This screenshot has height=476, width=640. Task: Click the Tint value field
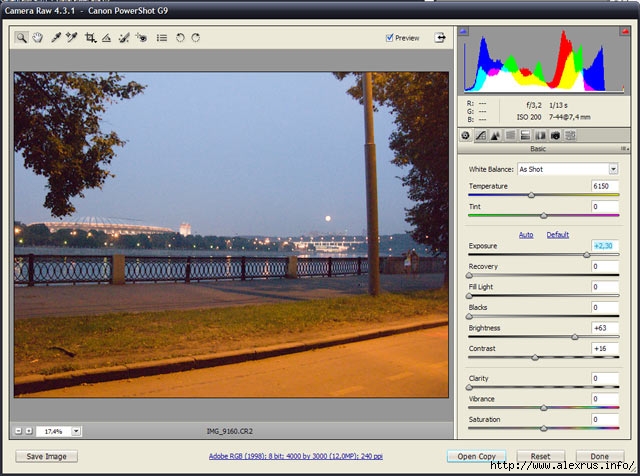point(604,207)
